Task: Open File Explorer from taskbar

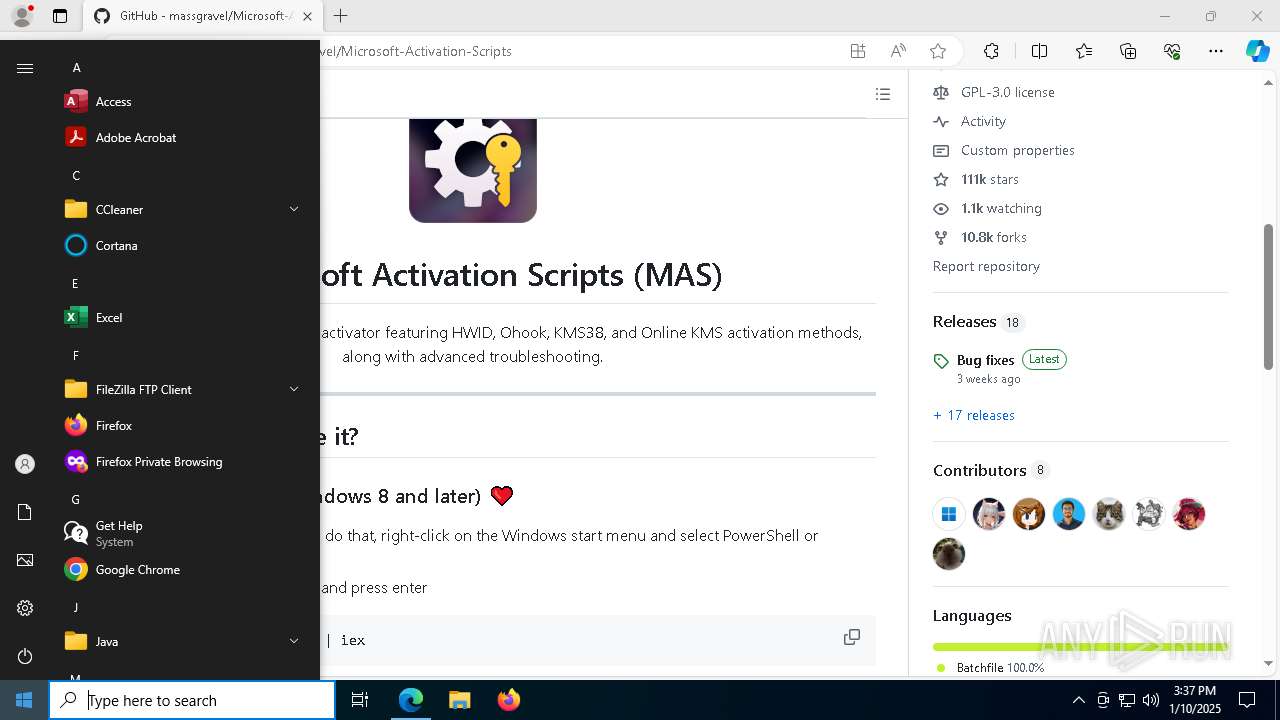Action: tap(459, 700)
